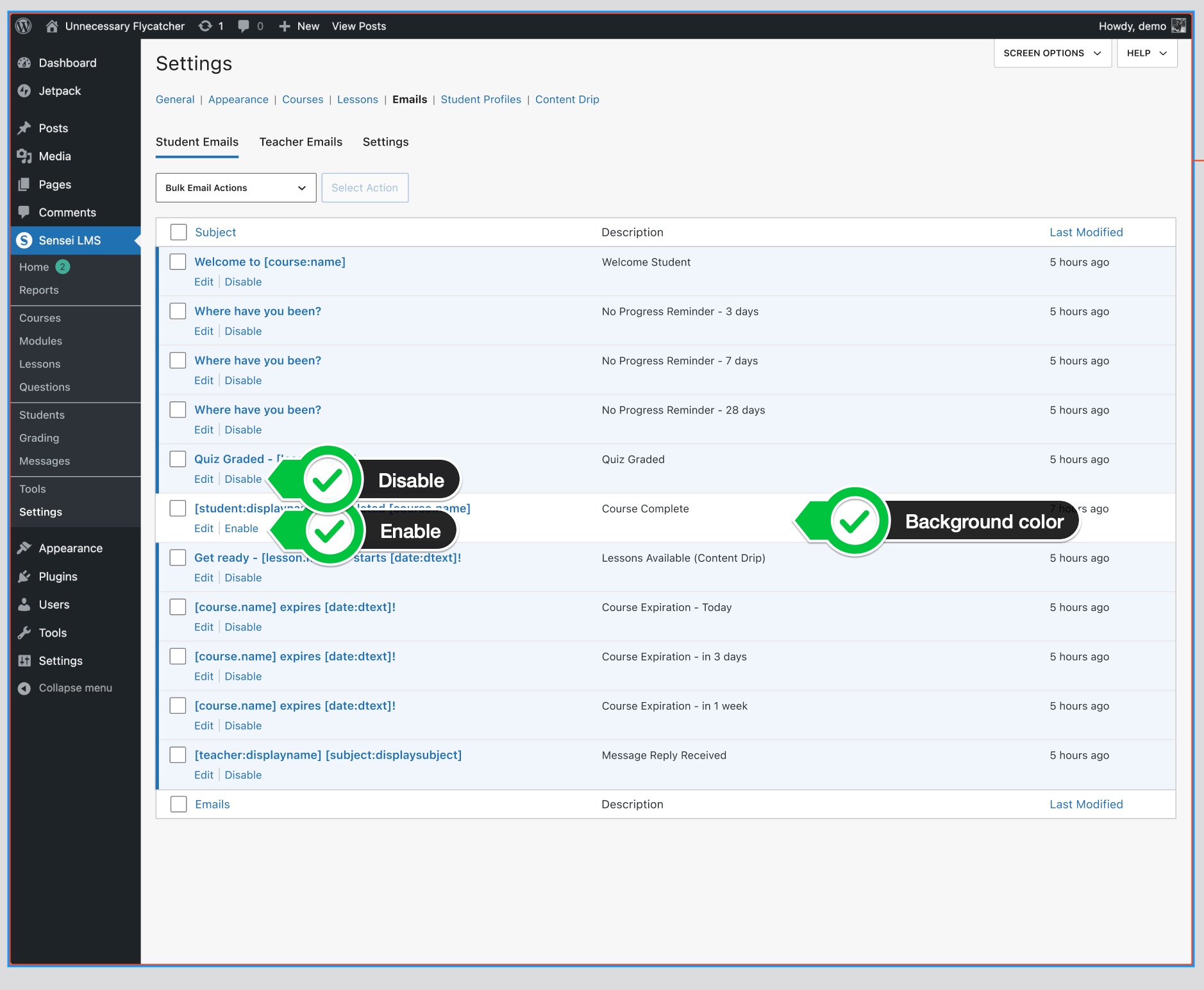Check the Subject column header checkbox
Image resolution: width=1204 pixels, height=990 pixels.
coord(178,232)
